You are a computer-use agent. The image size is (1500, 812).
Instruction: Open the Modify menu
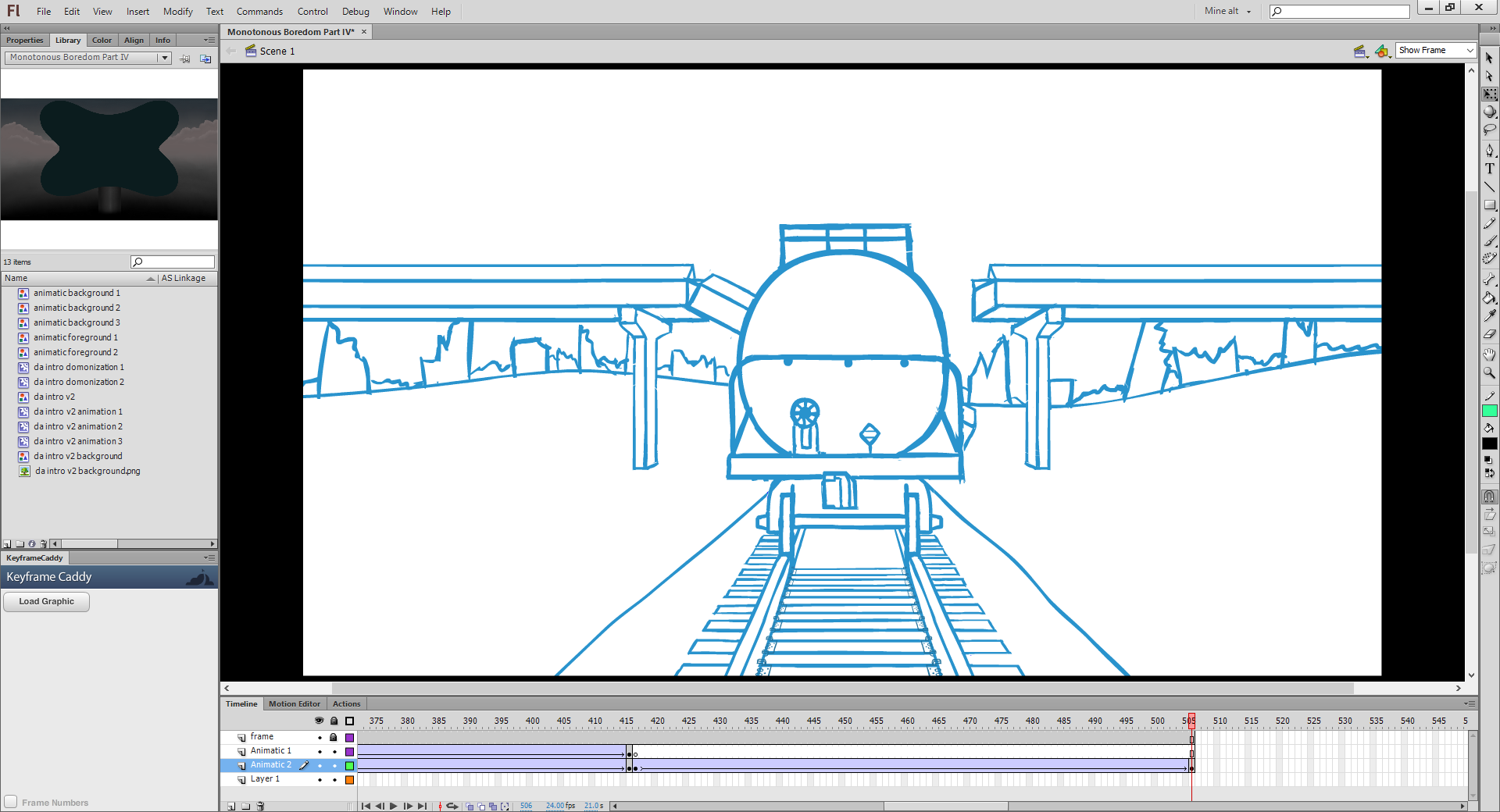(x=177, y=11)
